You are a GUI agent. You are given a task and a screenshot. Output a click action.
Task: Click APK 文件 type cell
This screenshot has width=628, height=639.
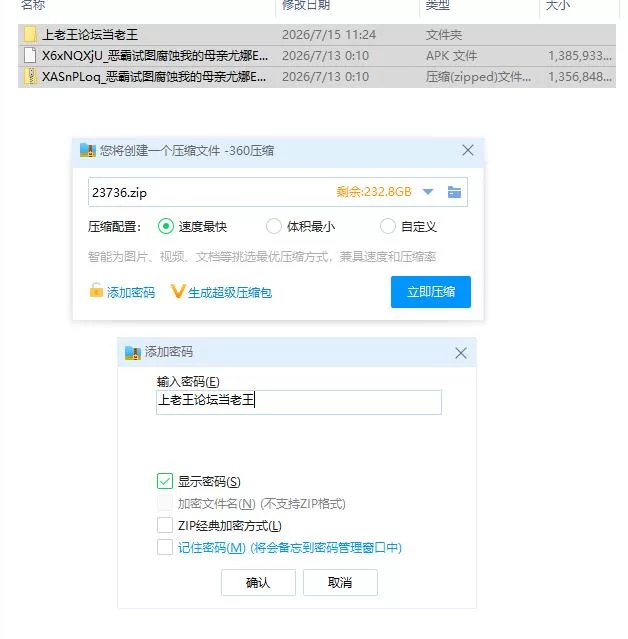451,55
